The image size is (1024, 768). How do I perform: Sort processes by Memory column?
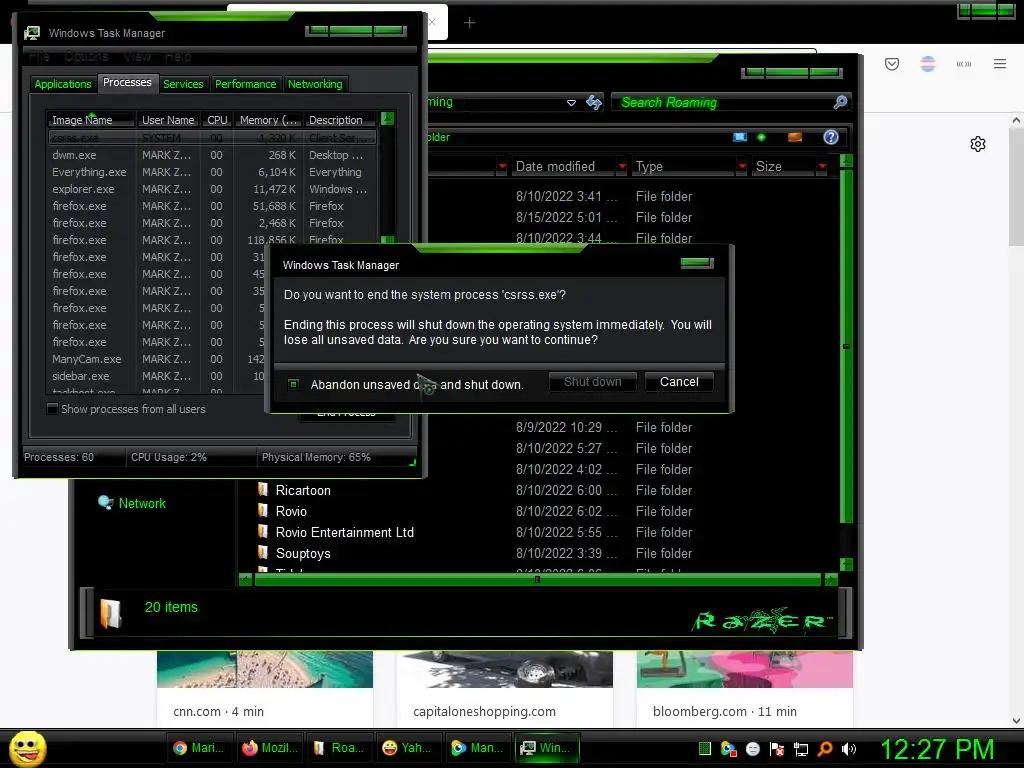268,120
